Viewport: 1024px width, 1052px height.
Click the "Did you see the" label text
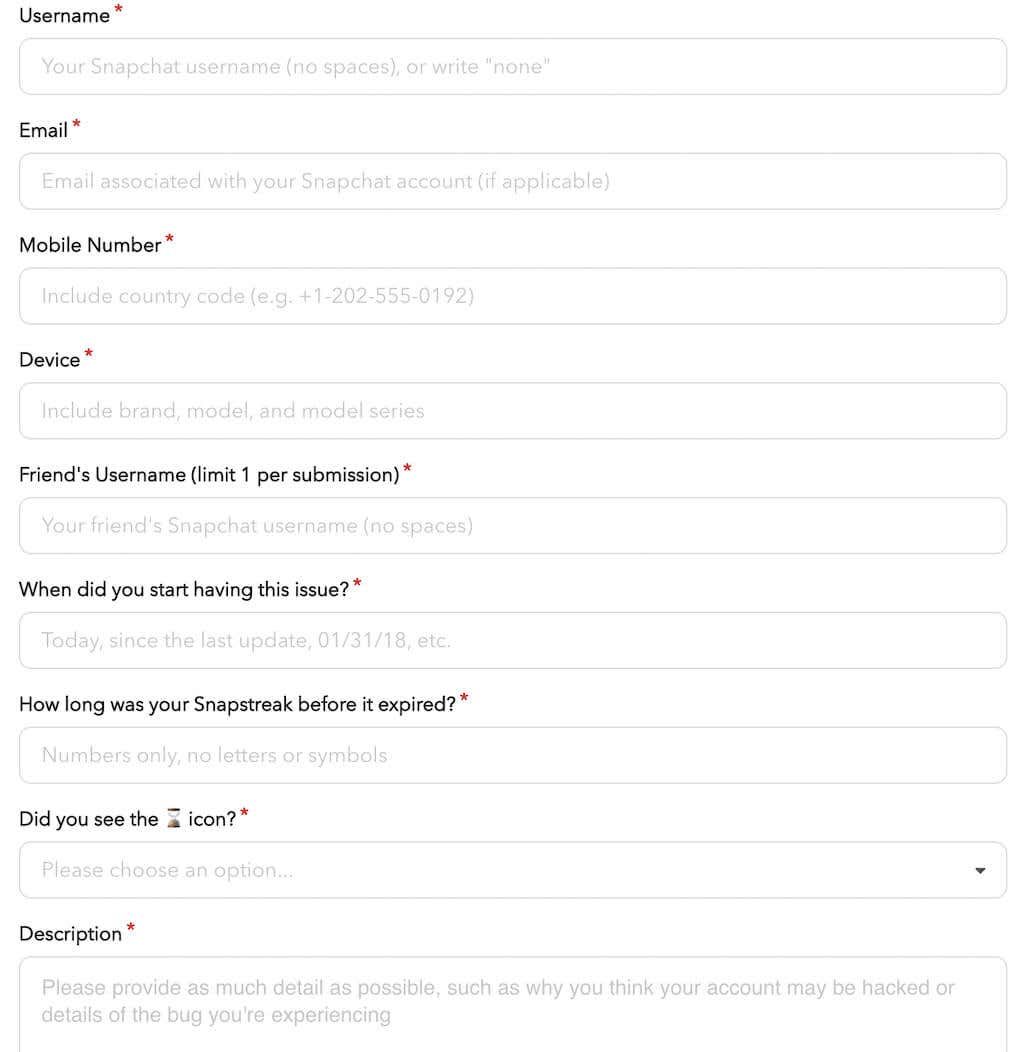(x=88, y=820)
